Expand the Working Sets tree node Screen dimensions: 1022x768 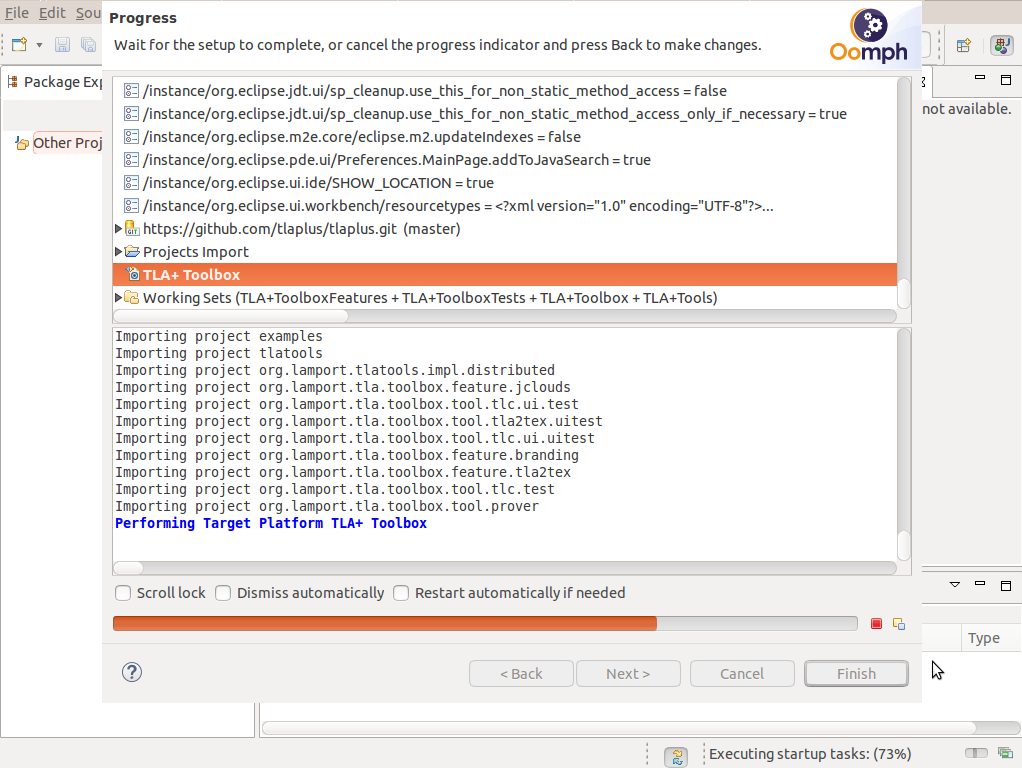[118, 297]
